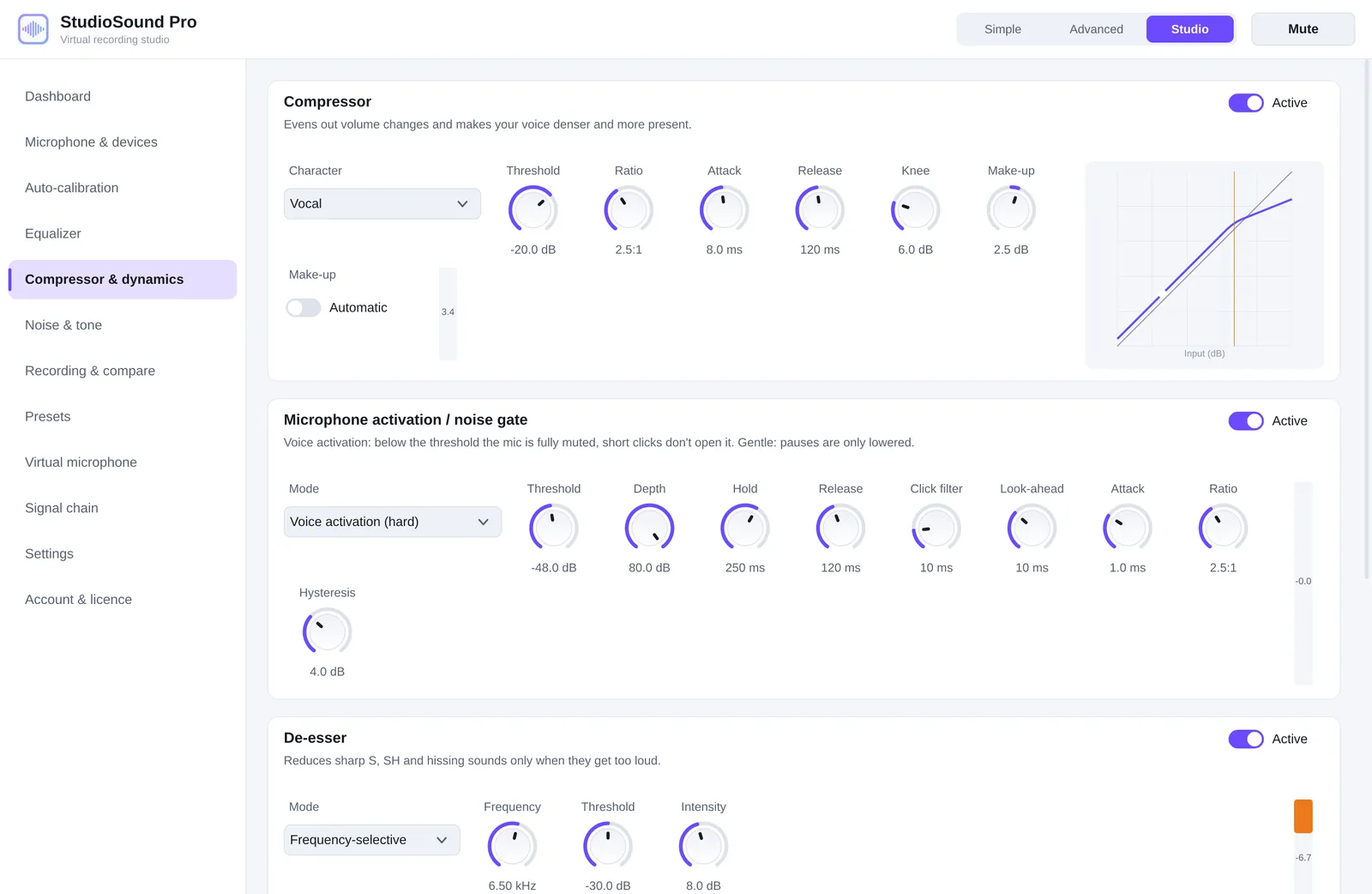Select the Advanced view tab
1372x894 pixels.
(x=1096, y=29)
